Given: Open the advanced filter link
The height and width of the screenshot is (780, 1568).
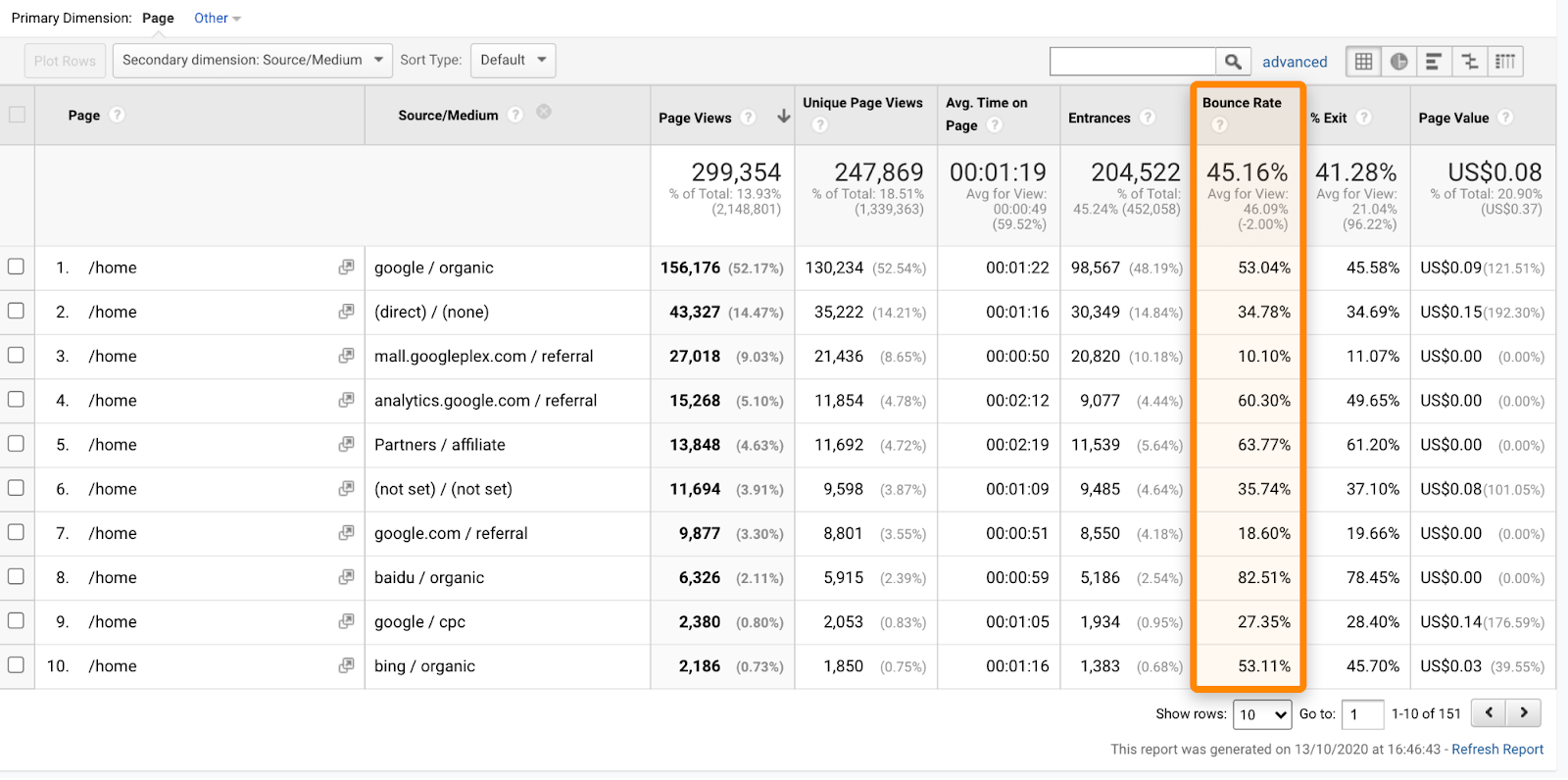Looking at the screenshot, I should [1295, 62].
